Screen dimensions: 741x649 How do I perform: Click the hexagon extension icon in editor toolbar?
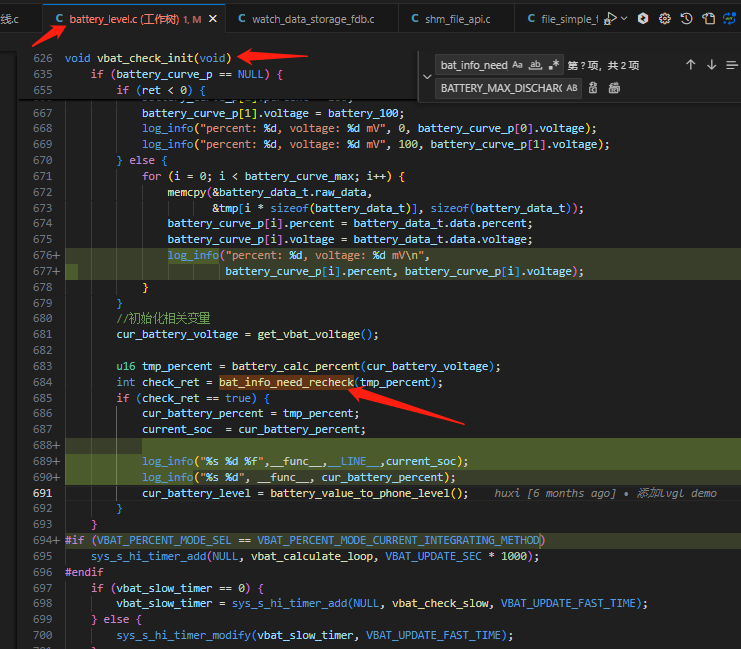click(x=643, y=18)
